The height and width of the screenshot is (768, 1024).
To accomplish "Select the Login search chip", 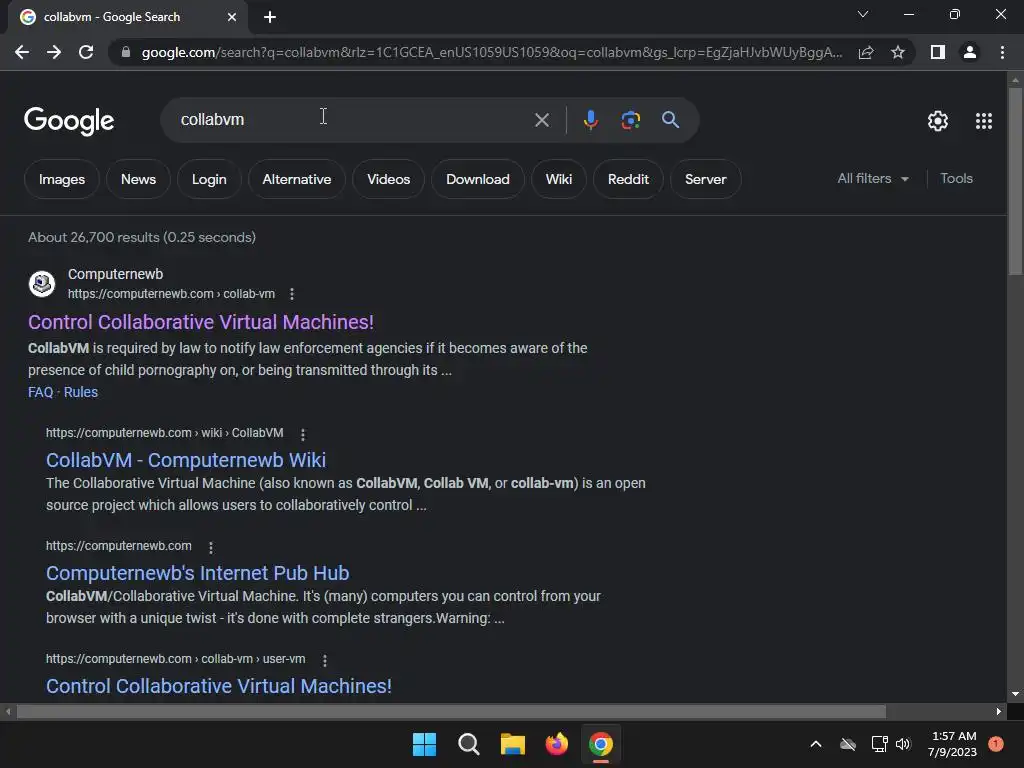I will (x=209, y=180).
